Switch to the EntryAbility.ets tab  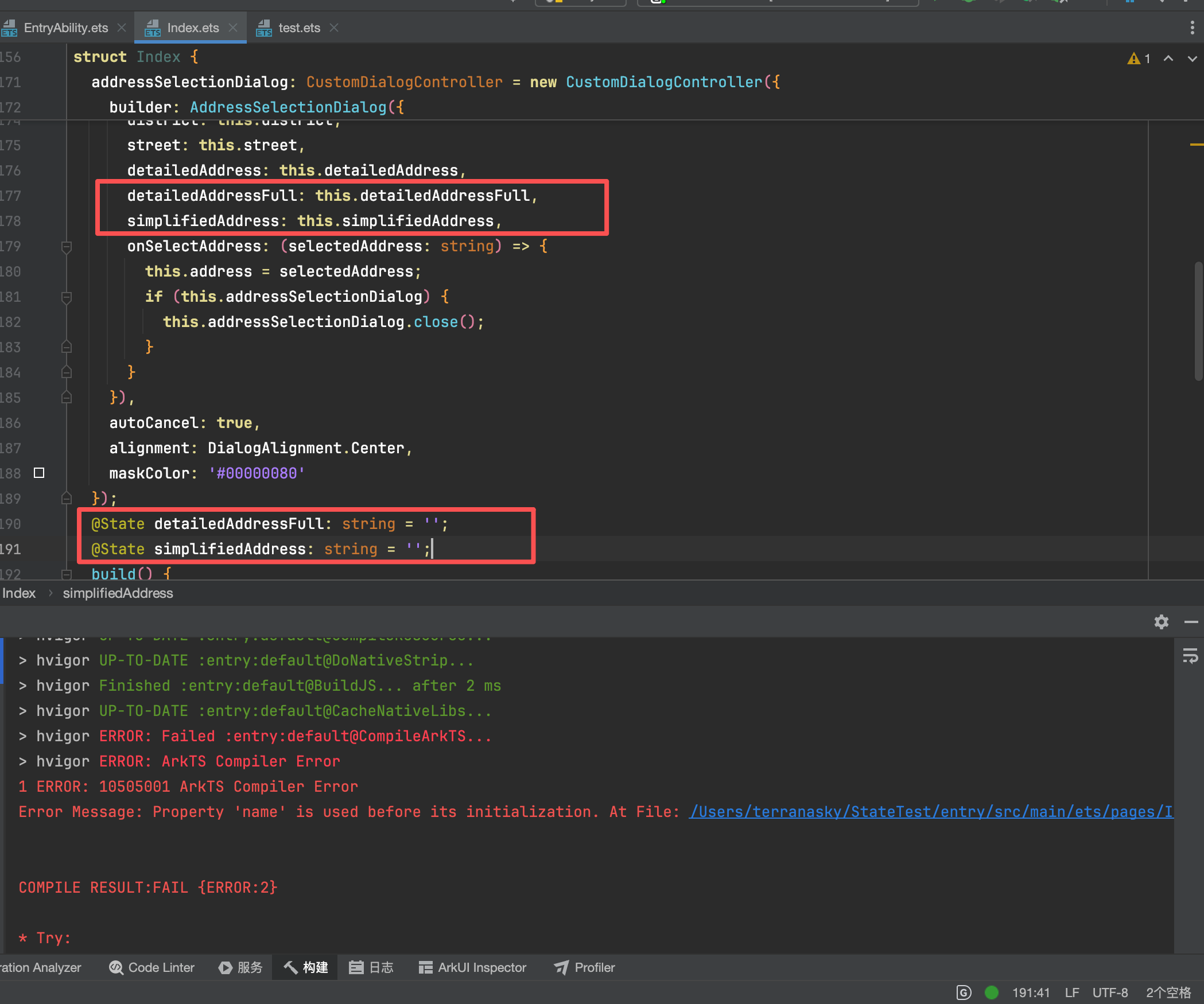[x=65, y=28]
